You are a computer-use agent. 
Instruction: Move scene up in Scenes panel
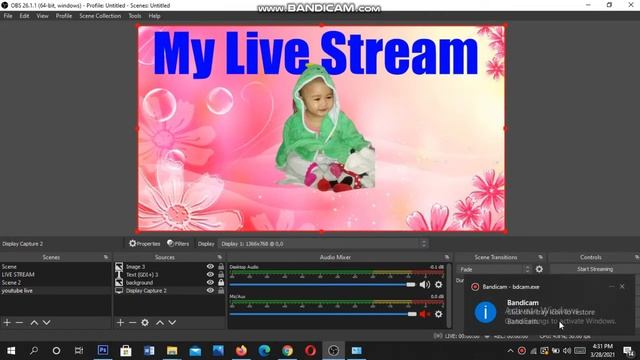(34, 322)
